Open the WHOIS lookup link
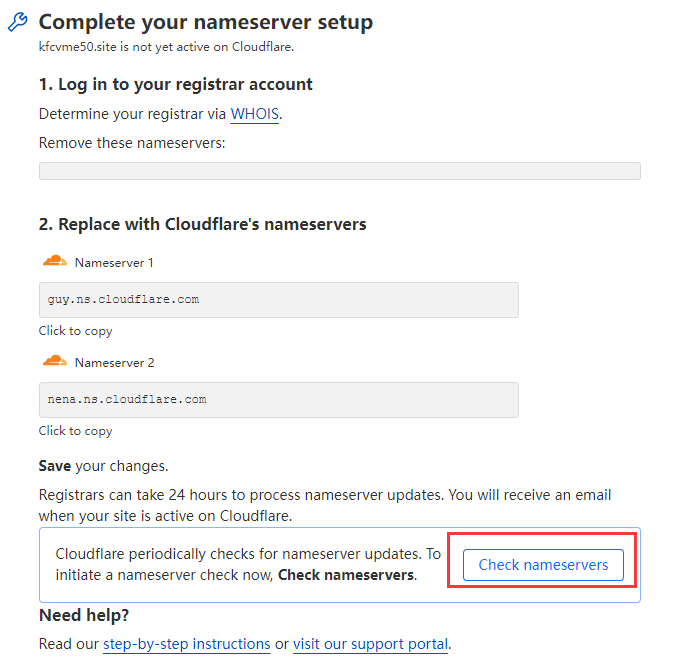The width and height of the screenshot is (677, 663). click(x=254, y=114)
